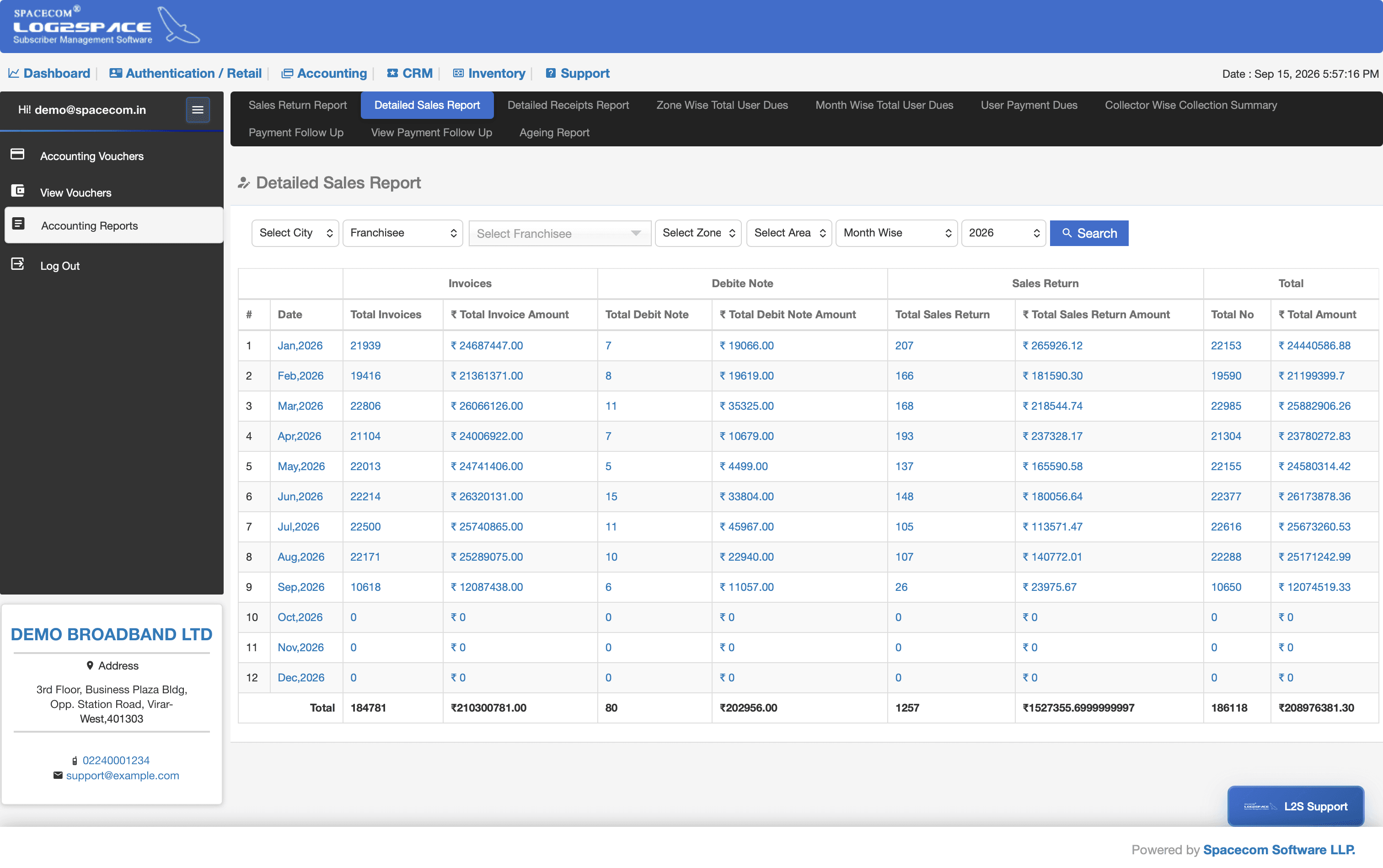Click invoice count 22806 for Mar,2026
Screen dimensions: 1383x868
(x=365, y=406)
